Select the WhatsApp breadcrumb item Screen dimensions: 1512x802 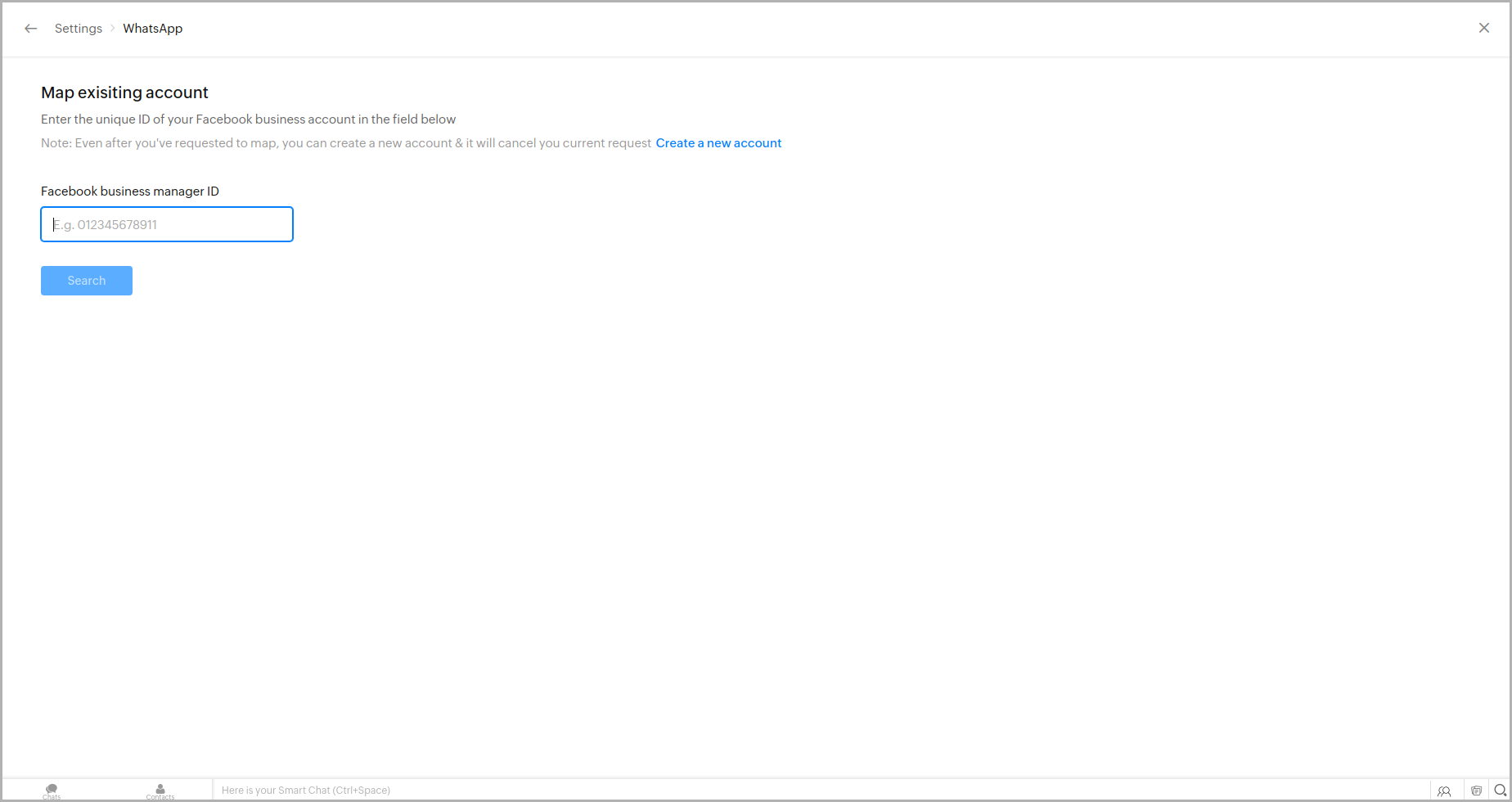[153, 29]
